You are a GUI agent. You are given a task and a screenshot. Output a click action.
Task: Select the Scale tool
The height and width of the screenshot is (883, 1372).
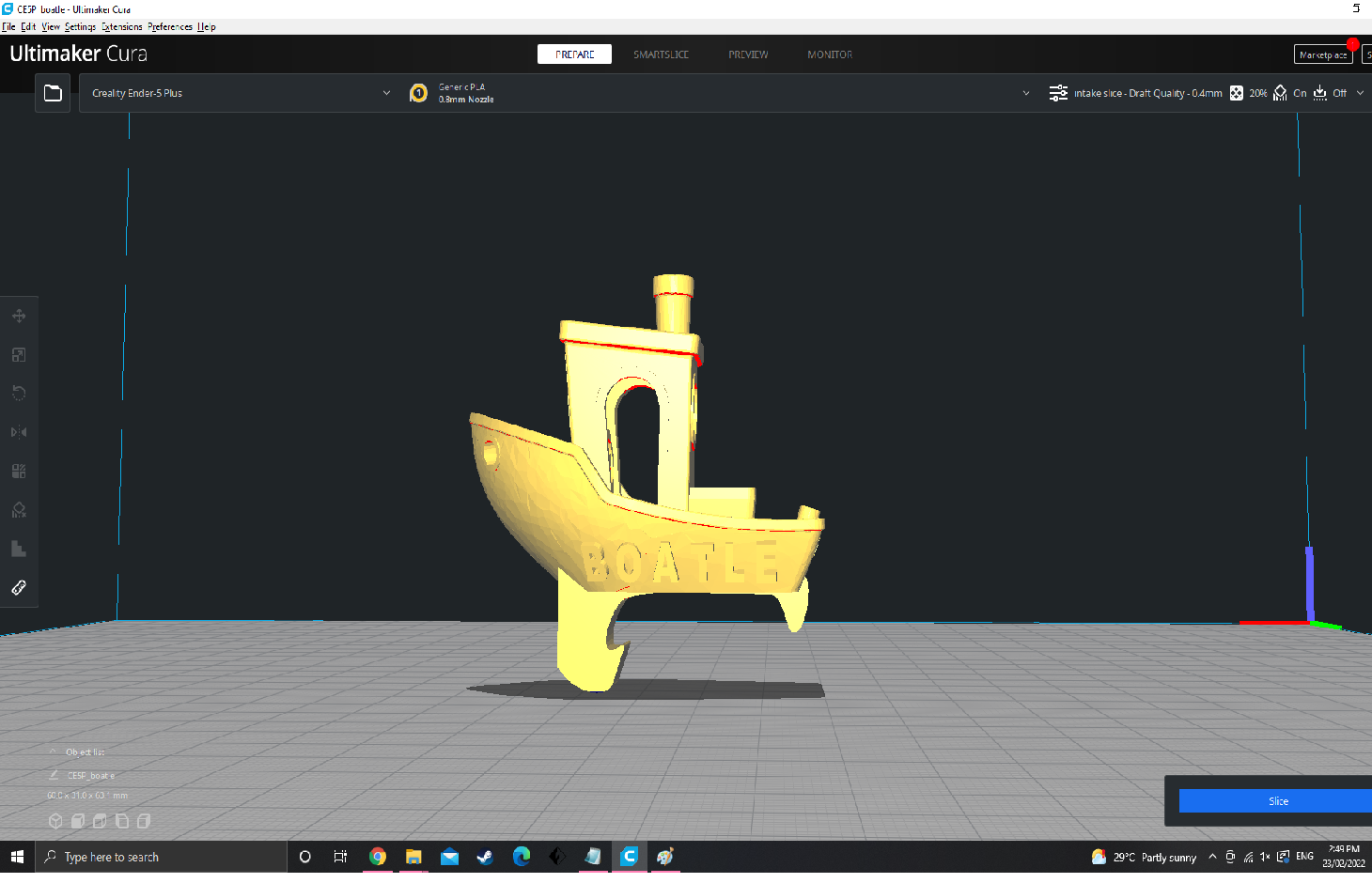tap(19, 354)
